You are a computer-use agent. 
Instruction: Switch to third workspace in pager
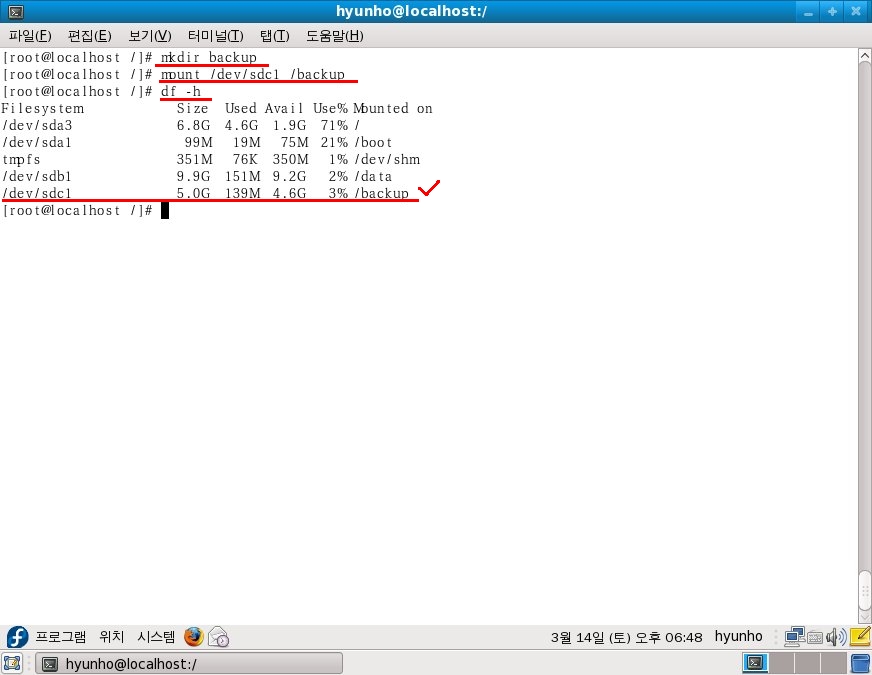click(x=806, y=663)
